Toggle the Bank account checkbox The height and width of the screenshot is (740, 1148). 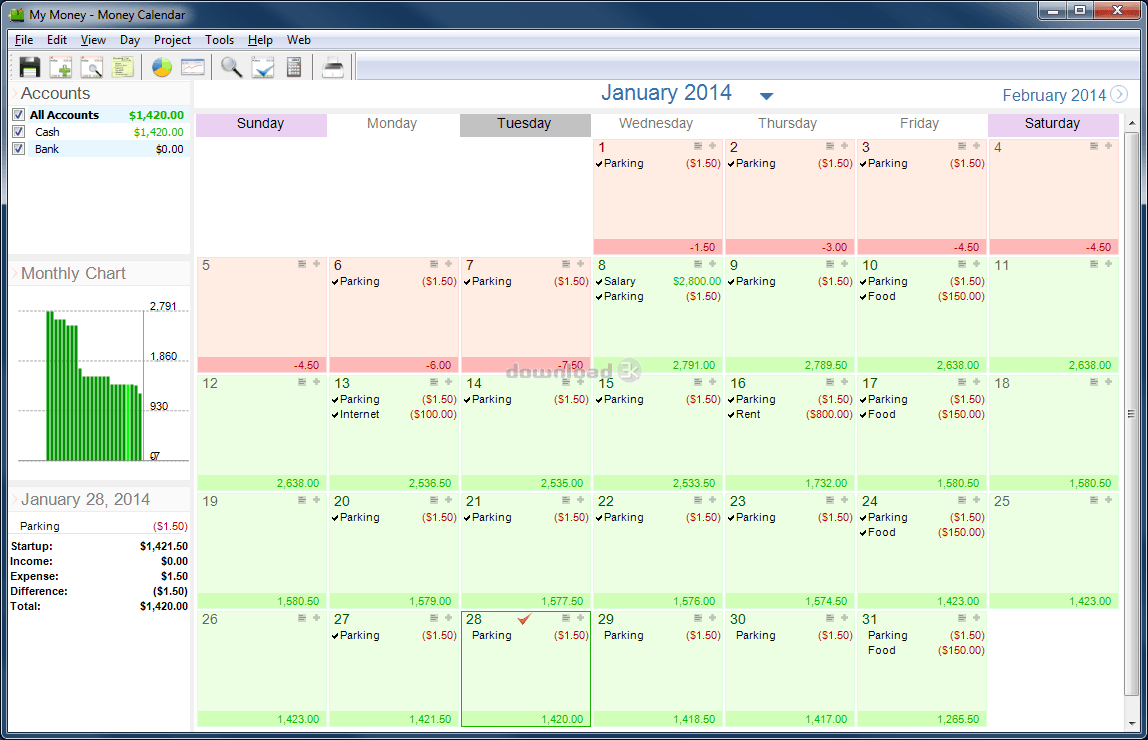tap(18, 149)
